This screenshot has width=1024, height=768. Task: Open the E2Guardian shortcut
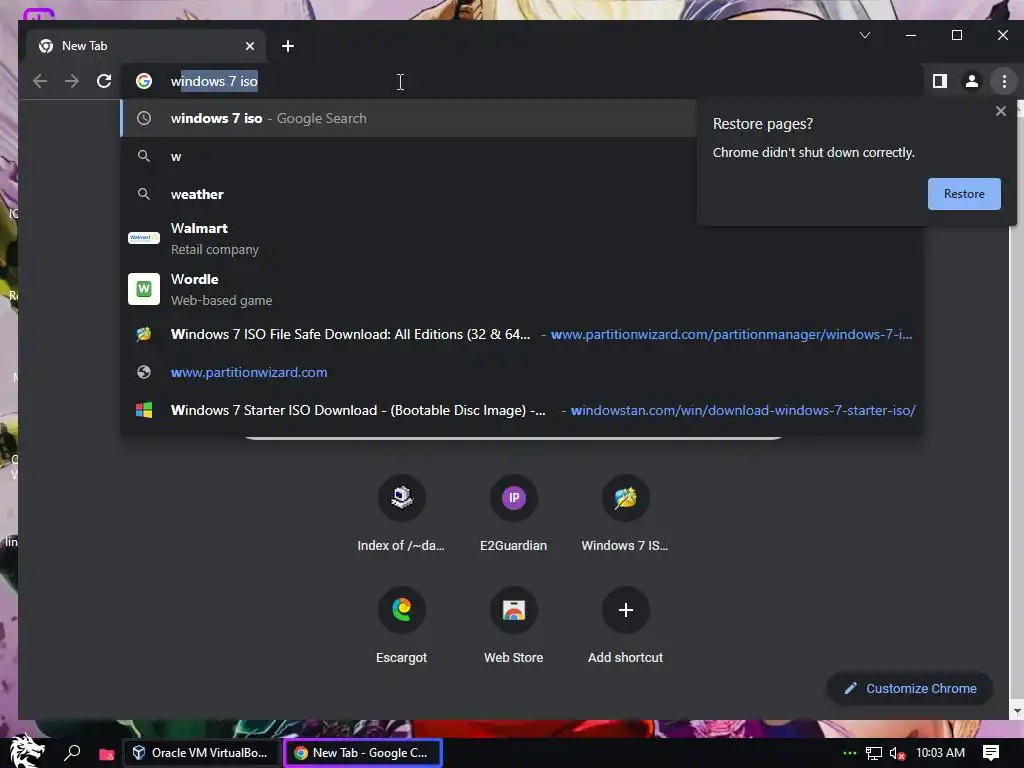coord(513,515)
